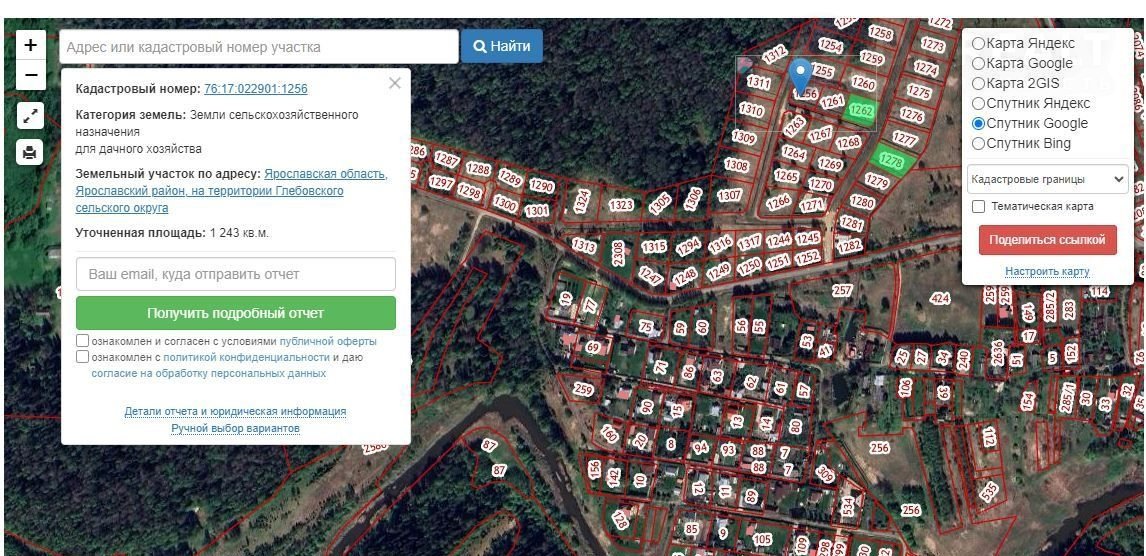
Task: Select Спутник Bing radio option
Action: coord(978,143)
